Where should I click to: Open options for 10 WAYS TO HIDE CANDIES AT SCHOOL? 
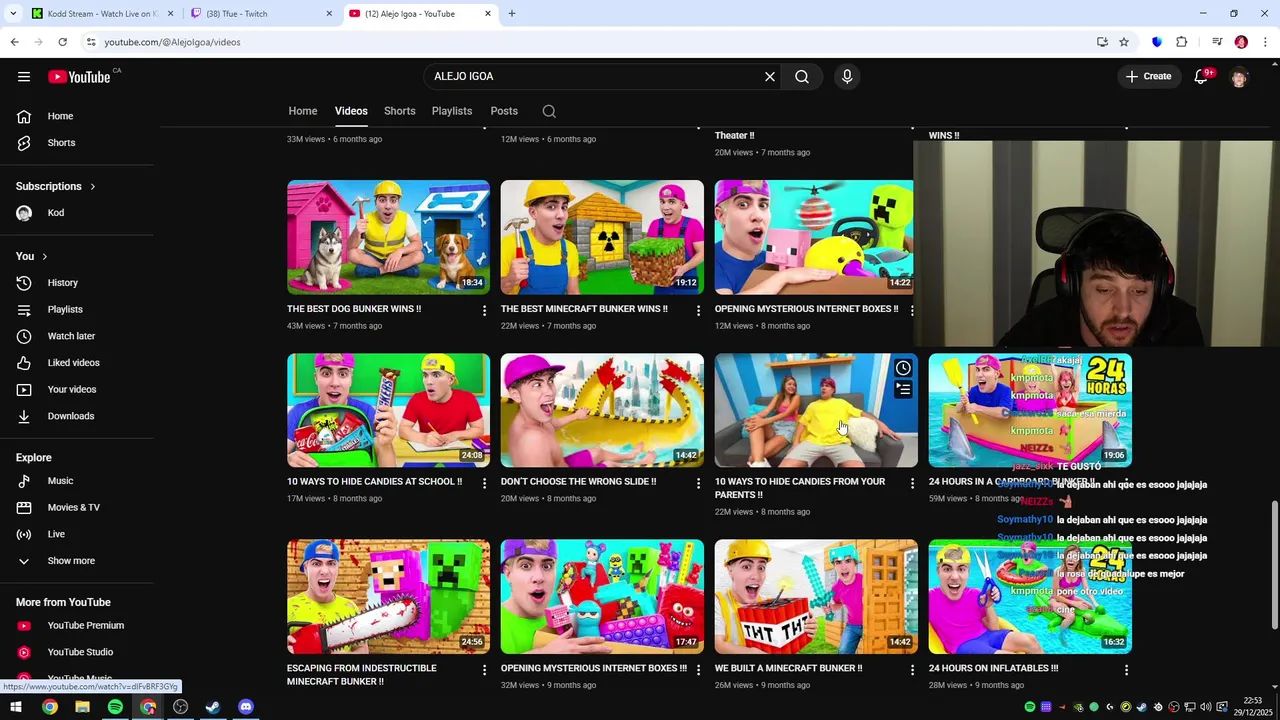(x=485, y=484)
